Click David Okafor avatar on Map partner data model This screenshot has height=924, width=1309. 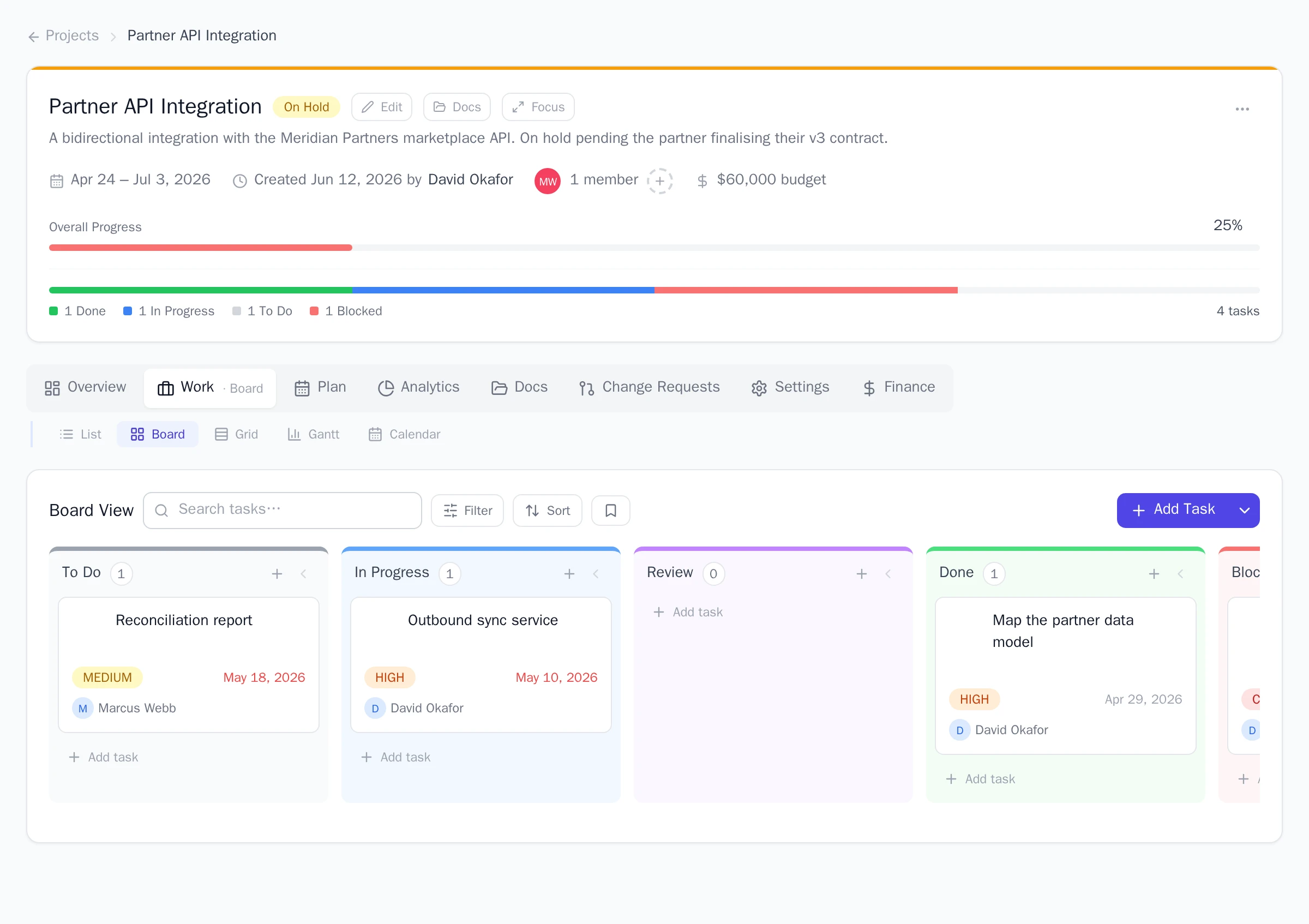click(959, 730)
